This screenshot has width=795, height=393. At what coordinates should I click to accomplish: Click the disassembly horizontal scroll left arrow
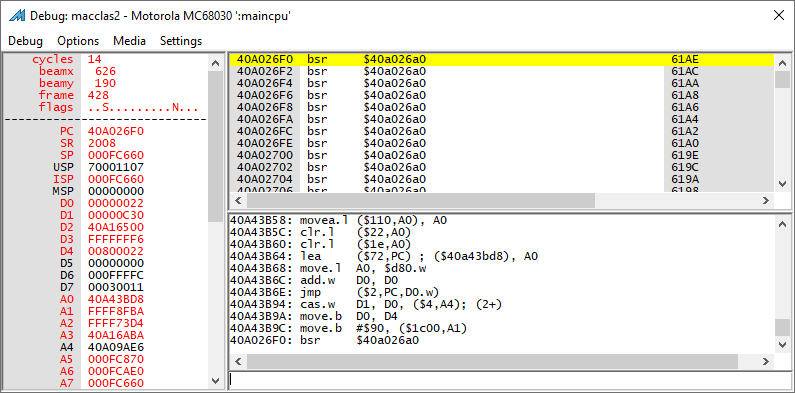[x=238, y=200]
